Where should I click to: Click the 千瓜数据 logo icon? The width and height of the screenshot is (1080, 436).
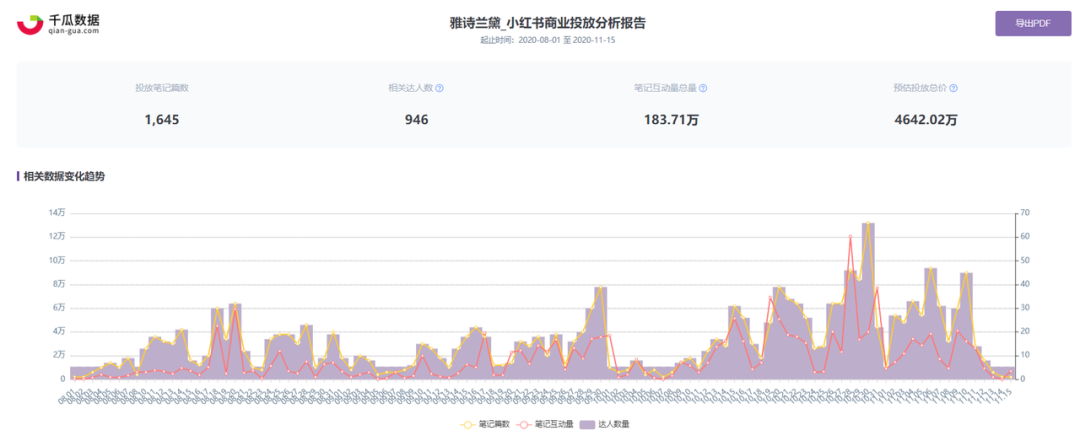(x=31, y=24)
